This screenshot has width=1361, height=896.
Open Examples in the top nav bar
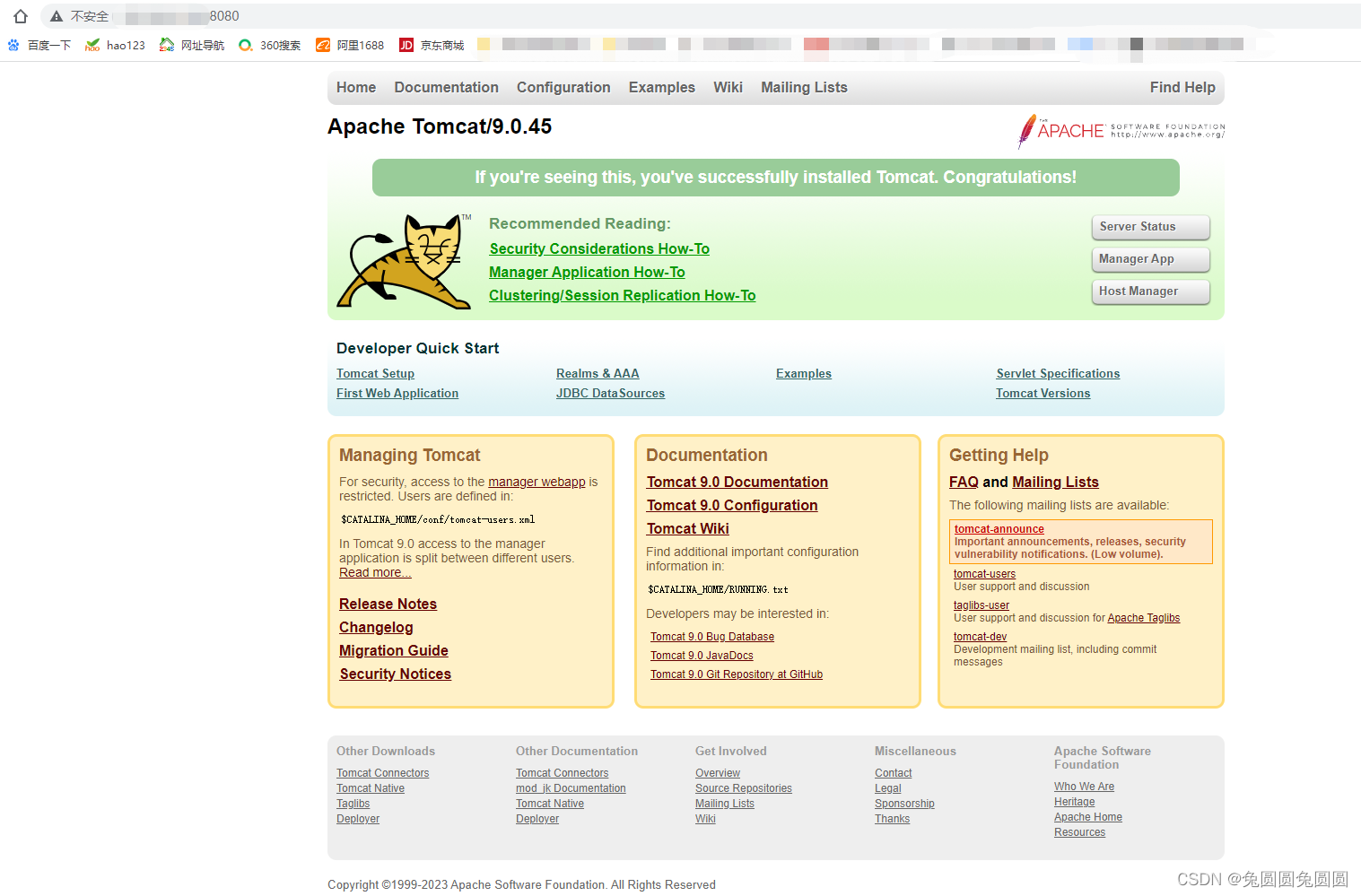pyautogui.click(x=662, y=87)
